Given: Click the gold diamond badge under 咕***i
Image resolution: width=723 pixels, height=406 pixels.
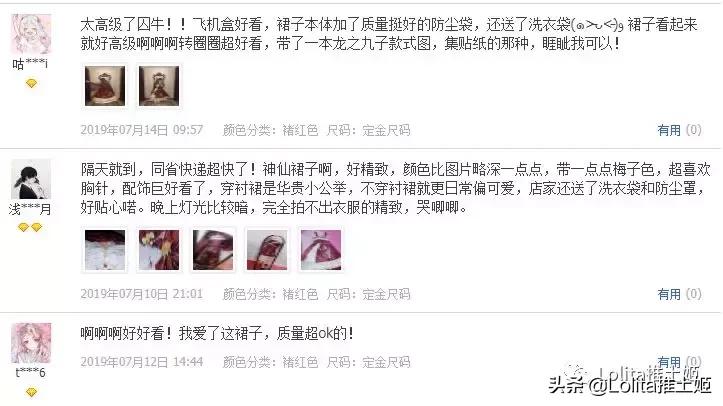Looking at the screenshot, I should tap(31, 83).
